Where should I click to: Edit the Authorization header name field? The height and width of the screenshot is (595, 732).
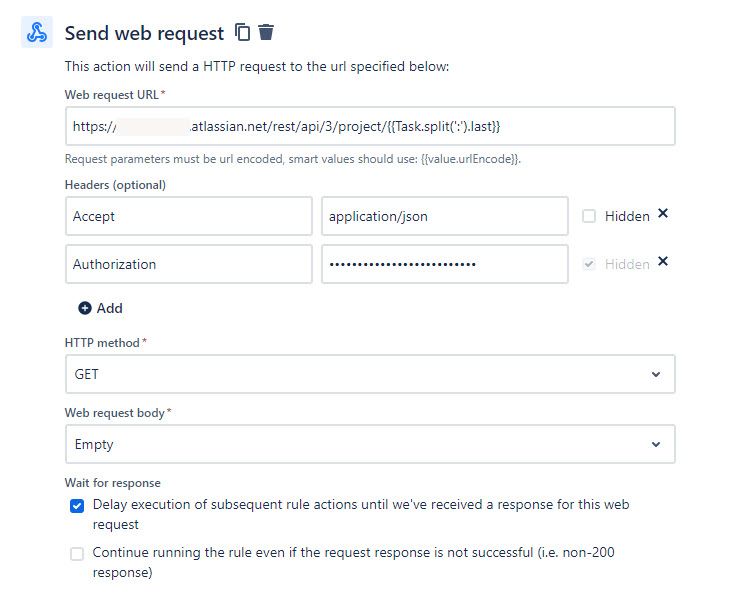(x=189, y=264)
